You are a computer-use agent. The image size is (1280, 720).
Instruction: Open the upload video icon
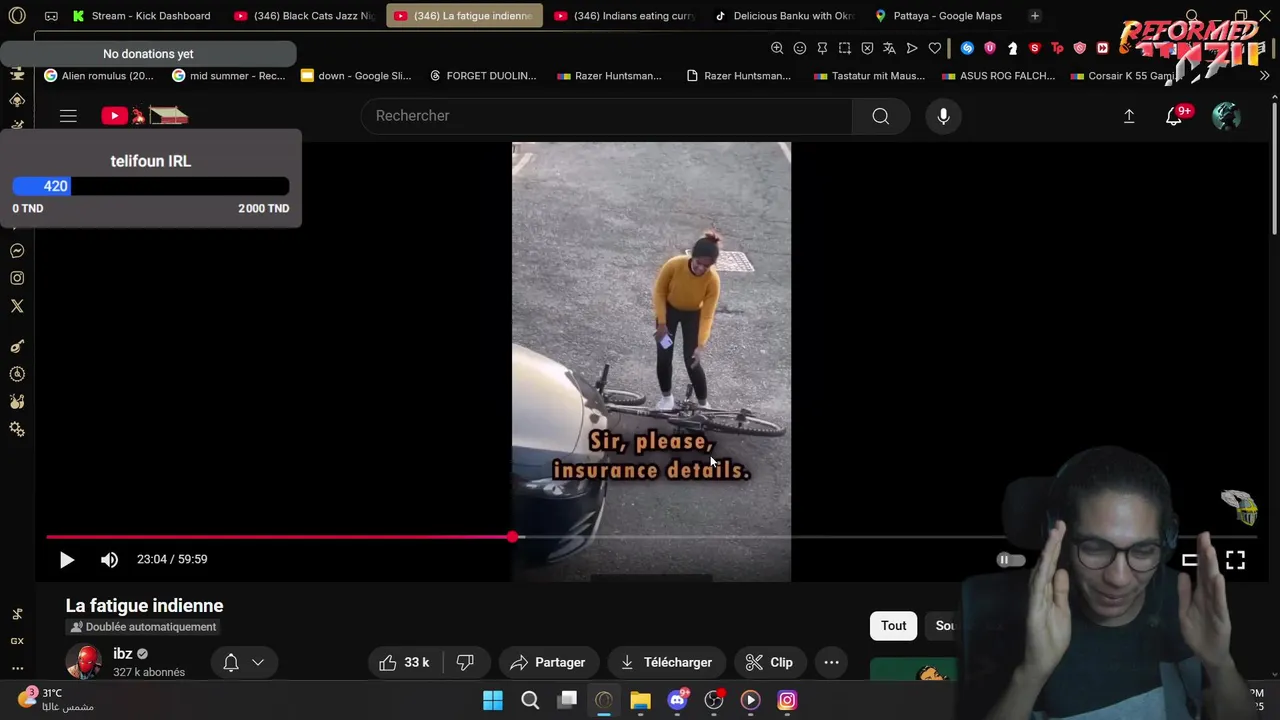point(1129,116)
